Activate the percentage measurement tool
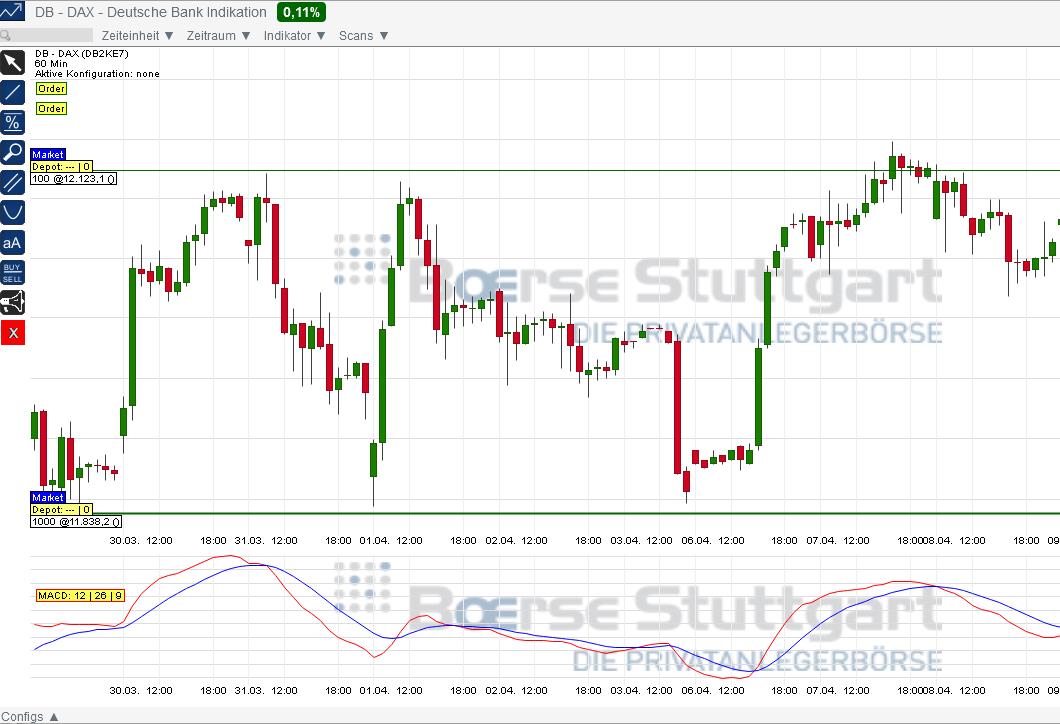The image size is (1060, 724). 12,122
